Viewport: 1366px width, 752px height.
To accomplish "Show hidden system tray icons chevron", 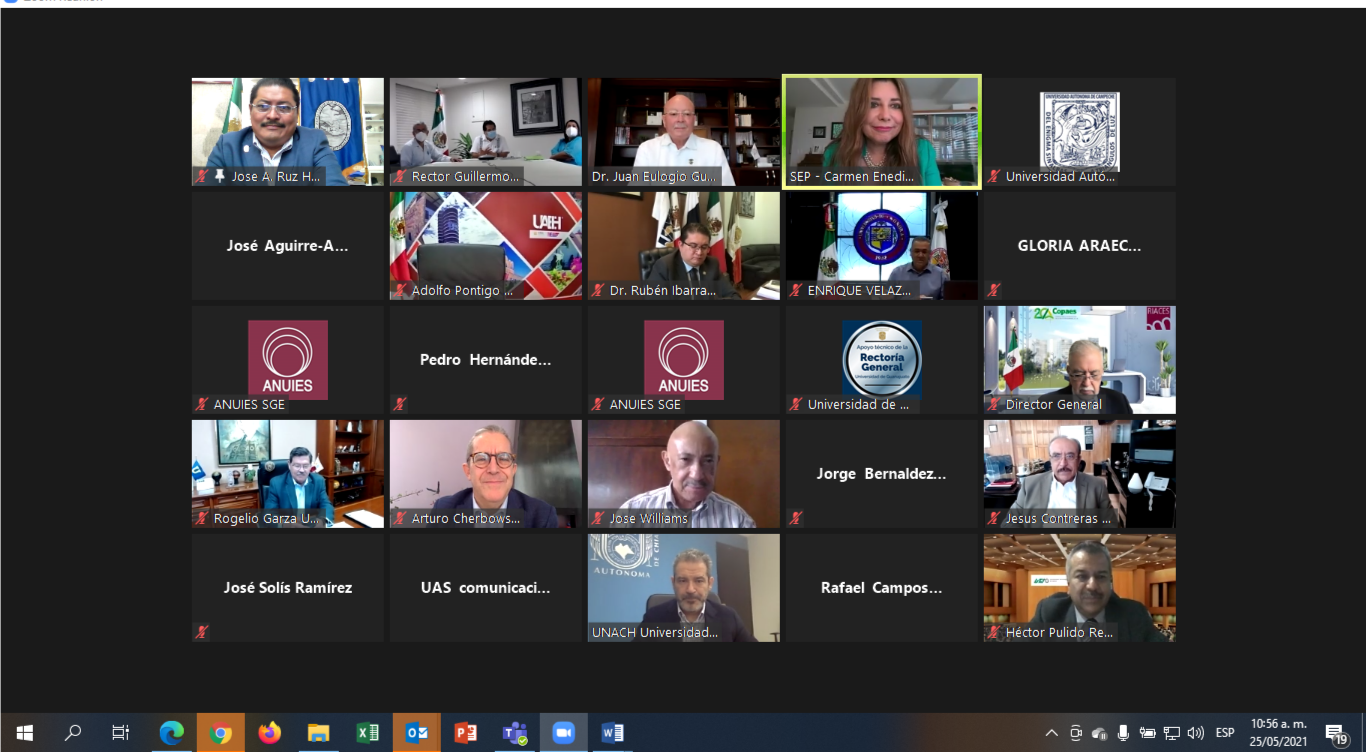I will pyautogui.click(x=1051, y=733).
